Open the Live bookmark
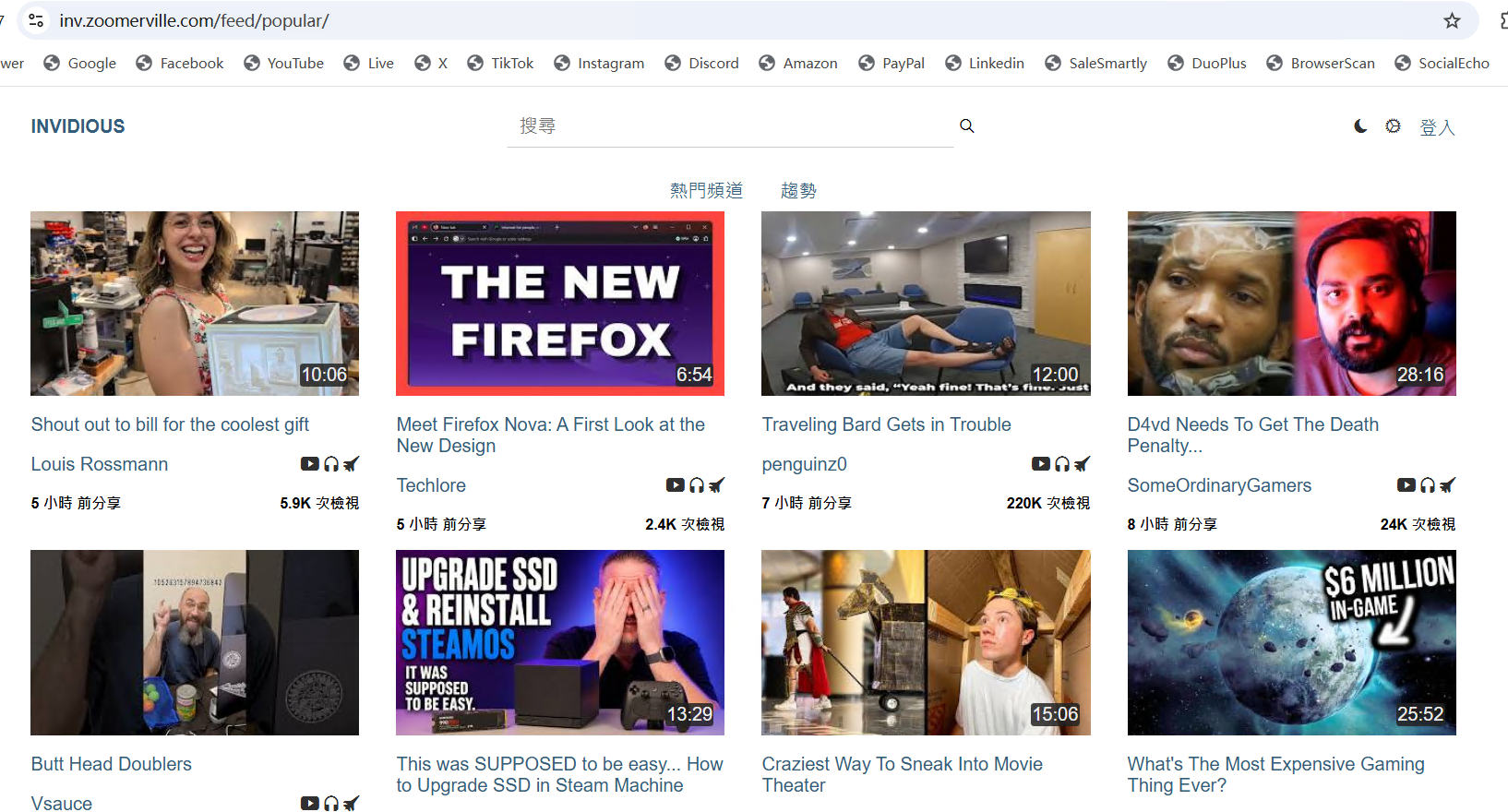This screenshot has width=1508, height=812. coord(369,63)
